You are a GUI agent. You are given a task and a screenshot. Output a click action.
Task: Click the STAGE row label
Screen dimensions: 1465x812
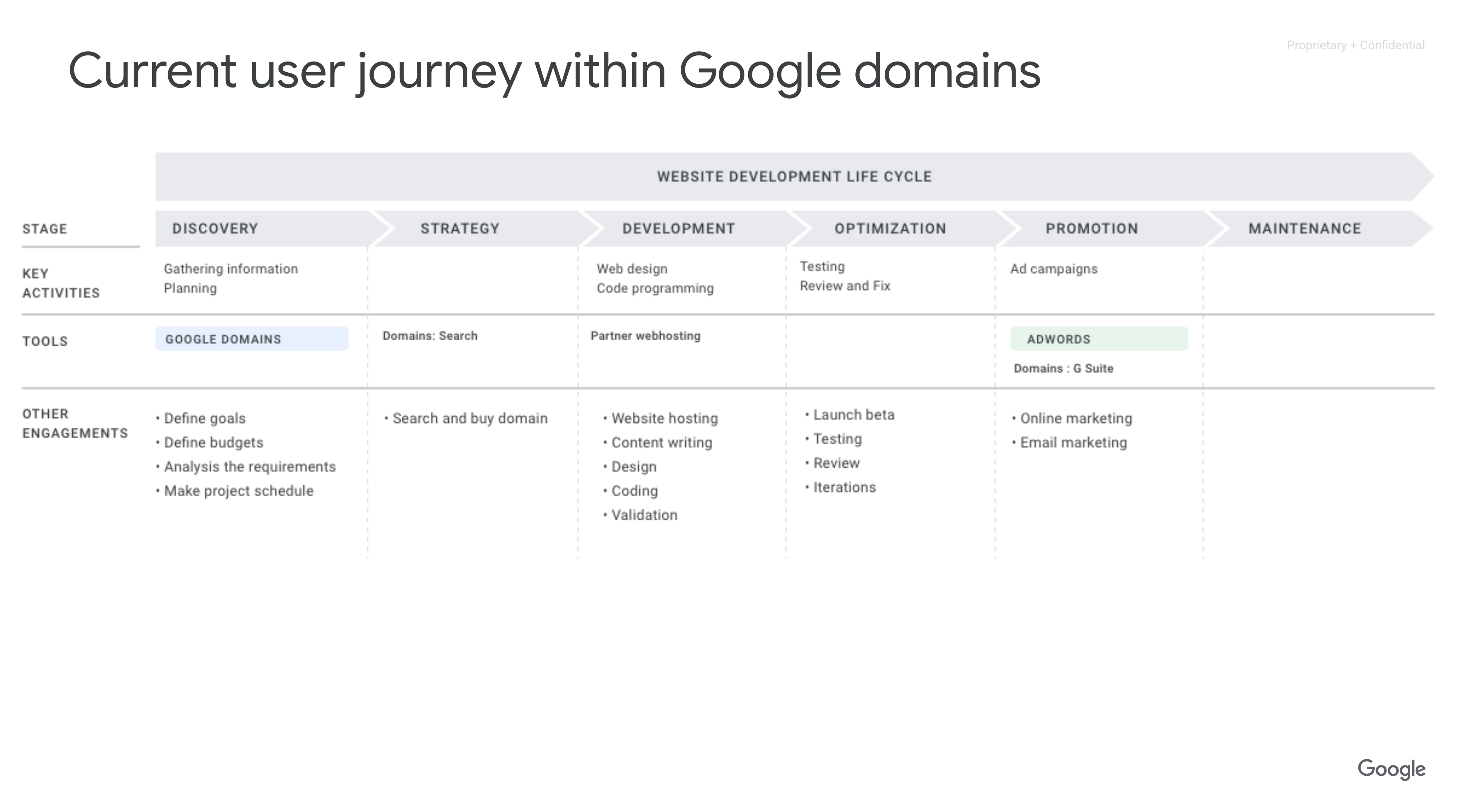45,229
